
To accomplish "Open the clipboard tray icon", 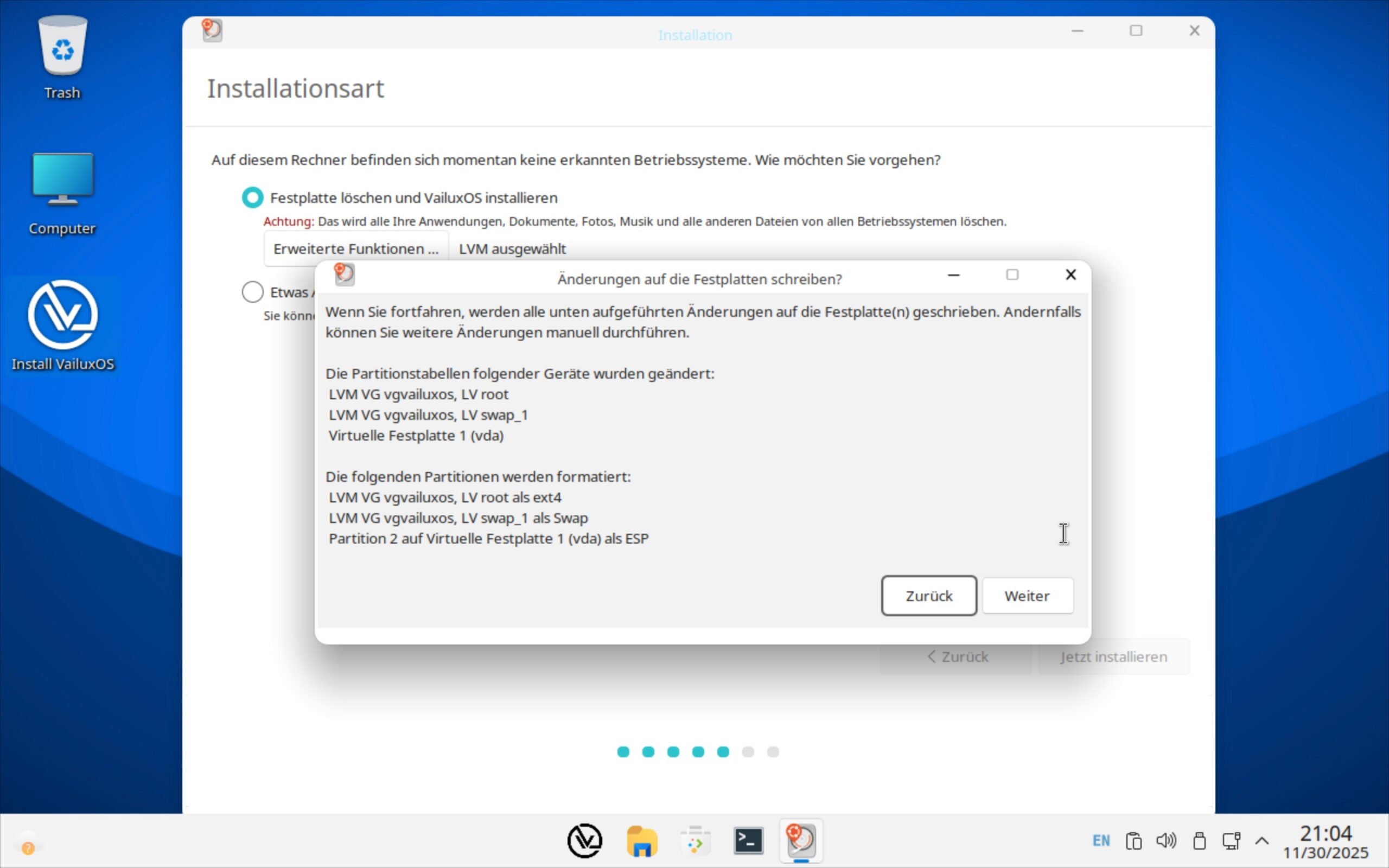I will [1133, 841].
